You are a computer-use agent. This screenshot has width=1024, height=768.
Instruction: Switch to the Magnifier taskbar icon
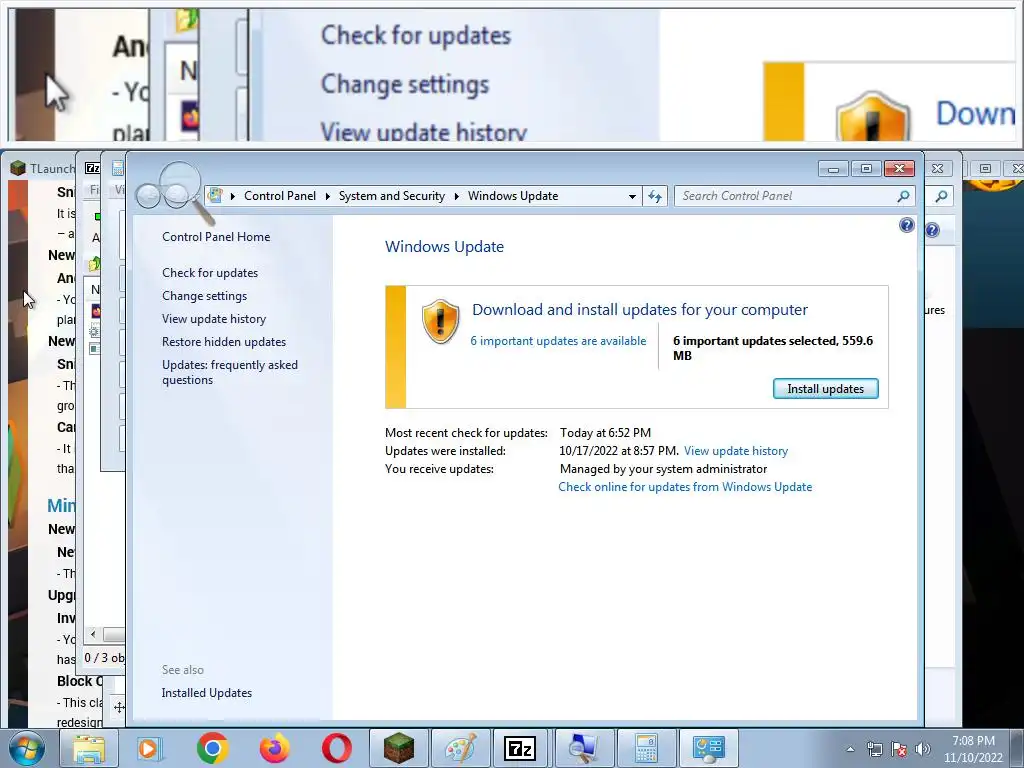(583, 748)
